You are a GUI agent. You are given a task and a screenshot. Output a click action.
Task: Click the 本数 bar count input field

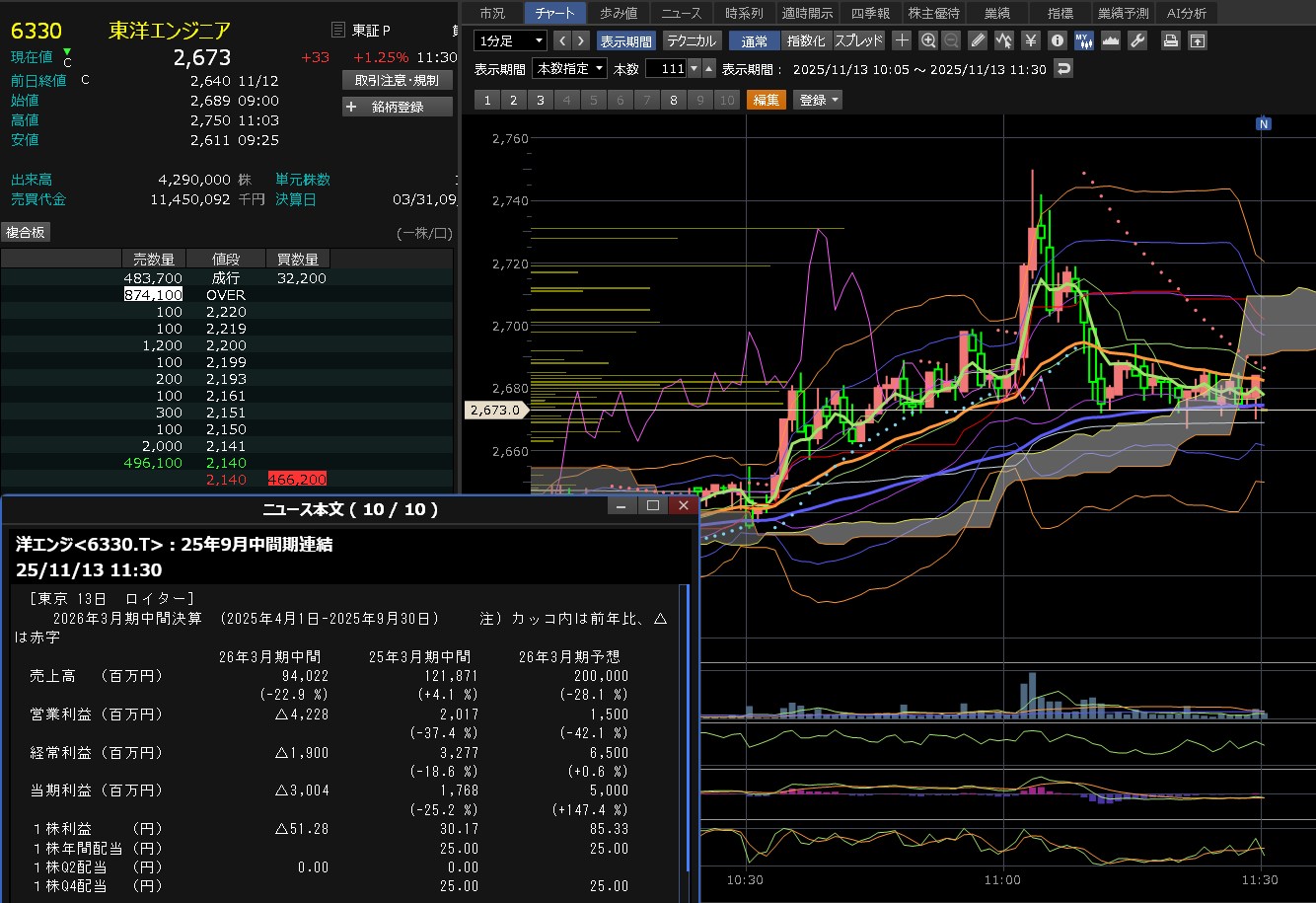pyautogui.click(x=665, y=69)
